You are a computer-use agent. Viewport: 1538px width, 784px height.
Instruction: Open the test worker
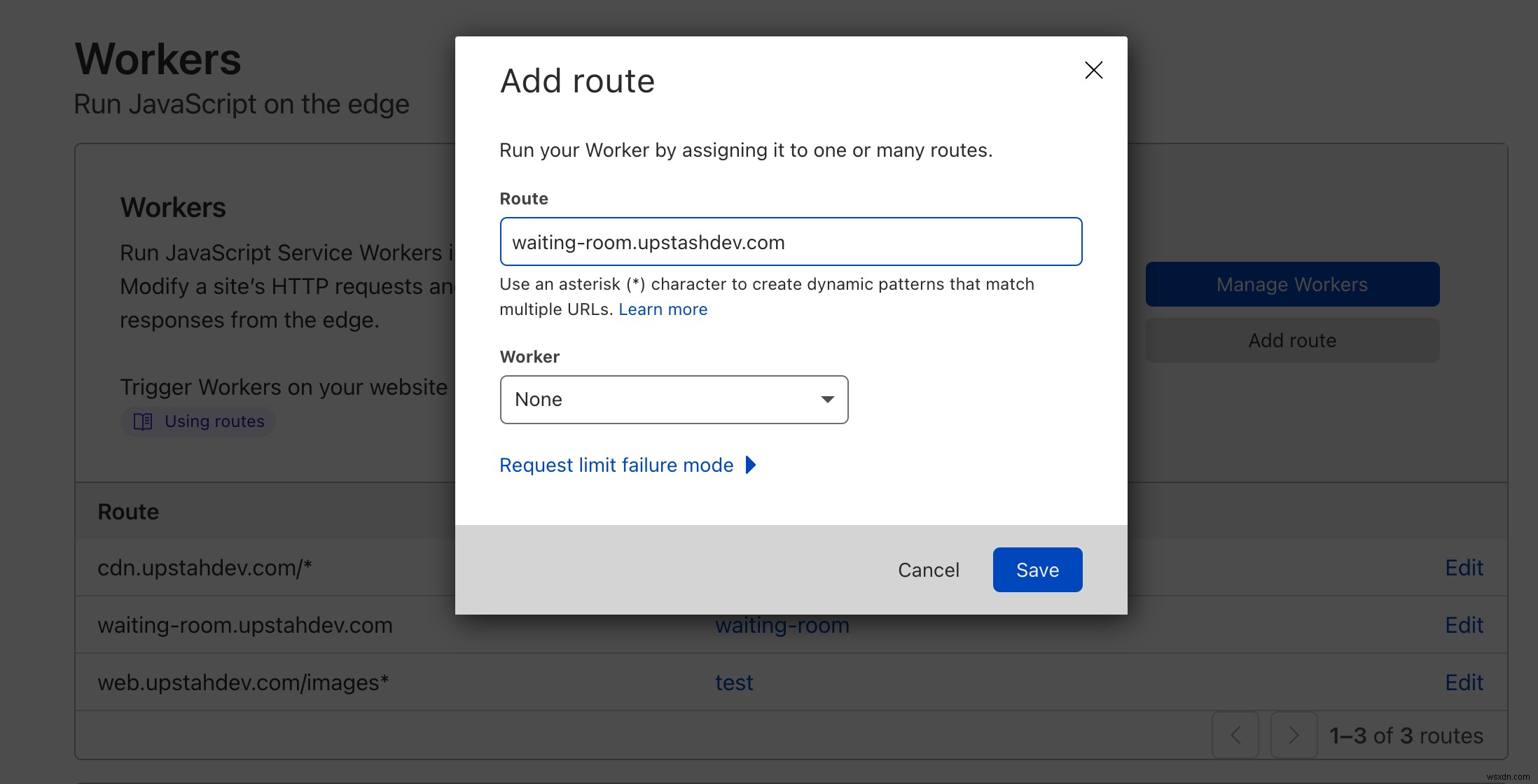(x=733, y=682)
